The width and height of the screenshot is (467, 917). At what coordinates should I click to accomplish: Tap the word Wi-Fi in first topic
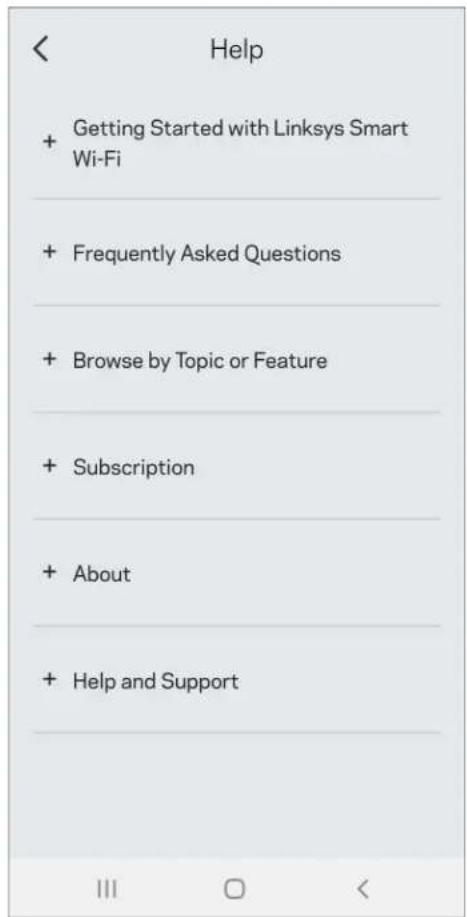click(x=96, y=159)
